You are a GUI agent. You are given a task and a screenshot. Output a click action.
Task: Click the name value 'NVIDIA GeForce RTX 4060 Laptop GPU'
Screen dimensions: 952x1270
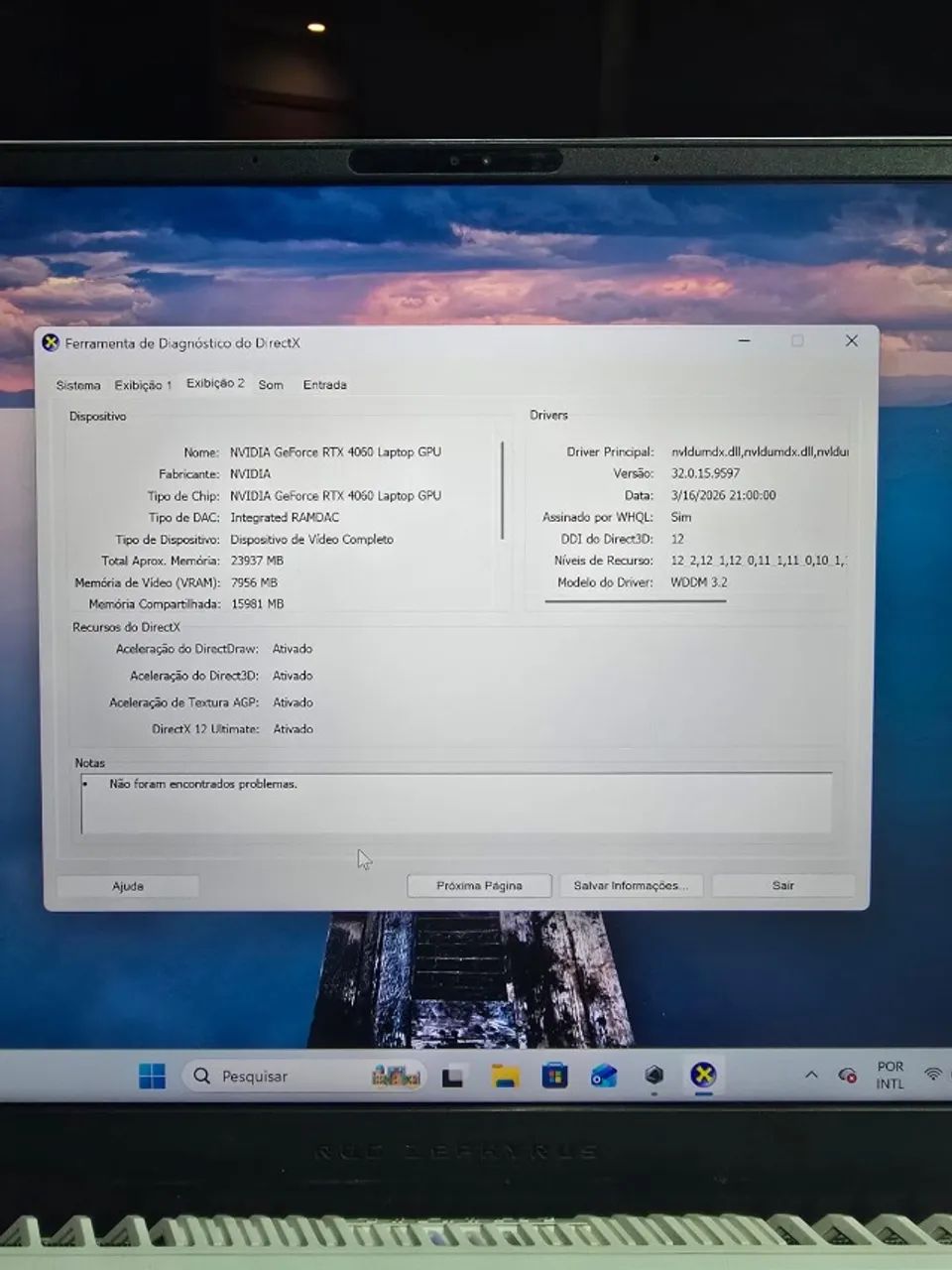point(335,452)
